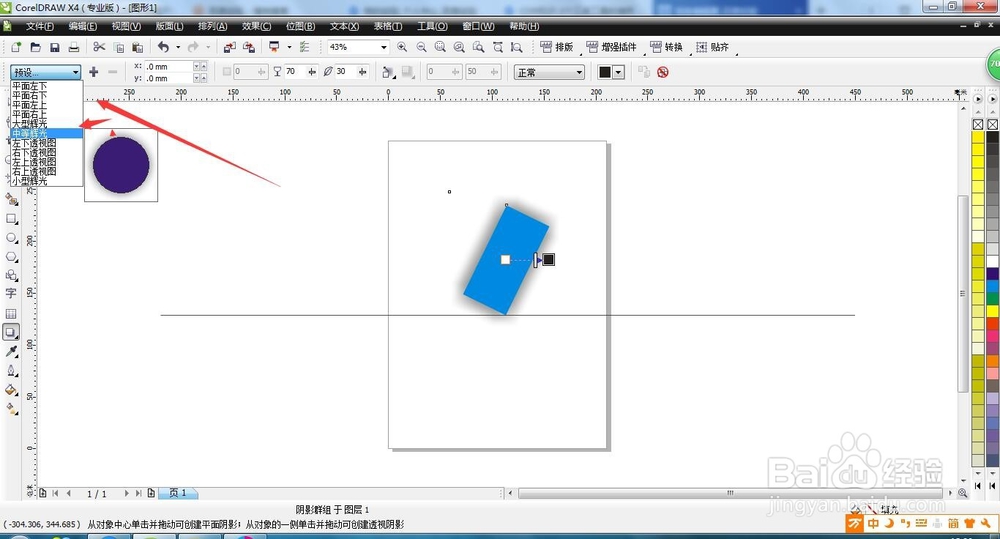Open the 效果(C) menu

click(x=256, y=26)
